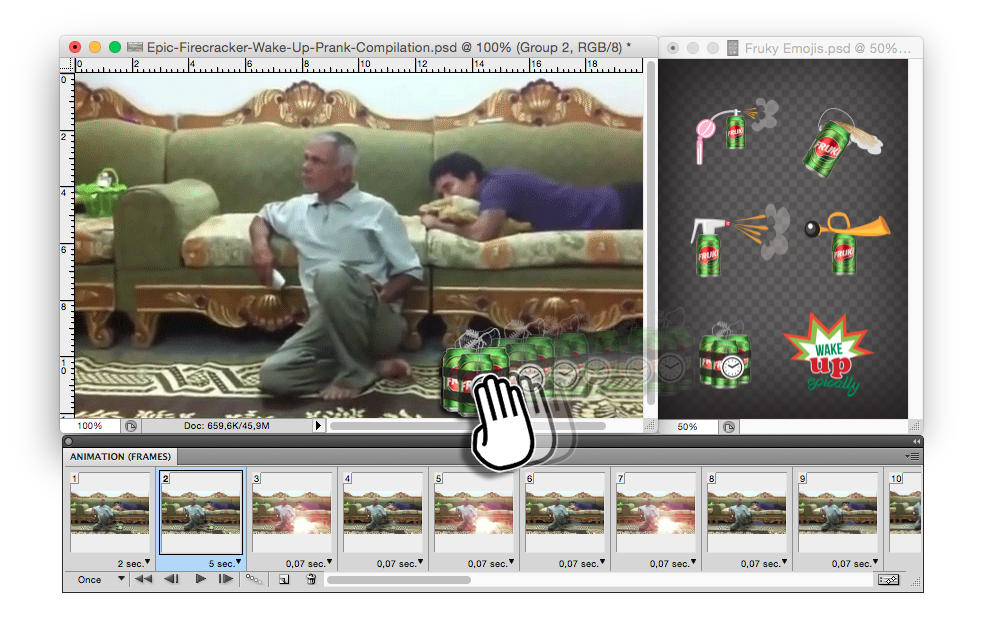
Task: Click the pink spray can emoji
Action: [x=736, y=130]
